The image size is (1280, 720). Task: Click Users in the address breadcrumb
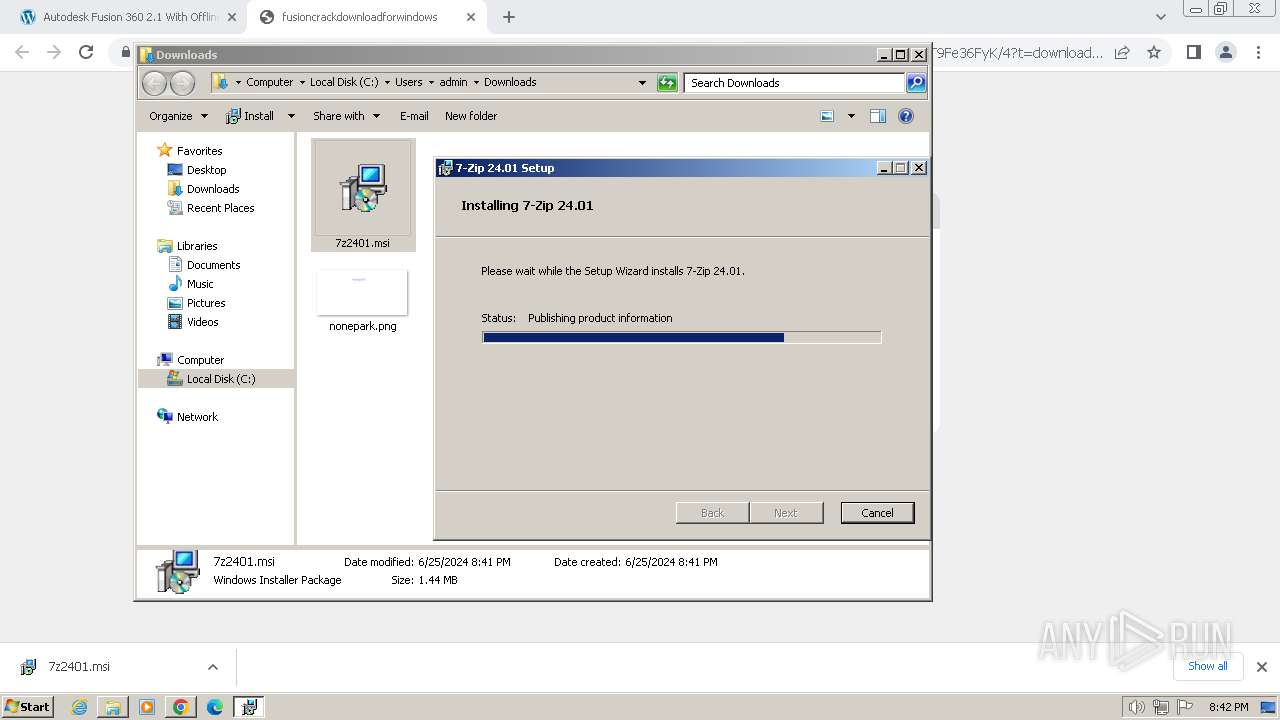[x=408, y=82]
